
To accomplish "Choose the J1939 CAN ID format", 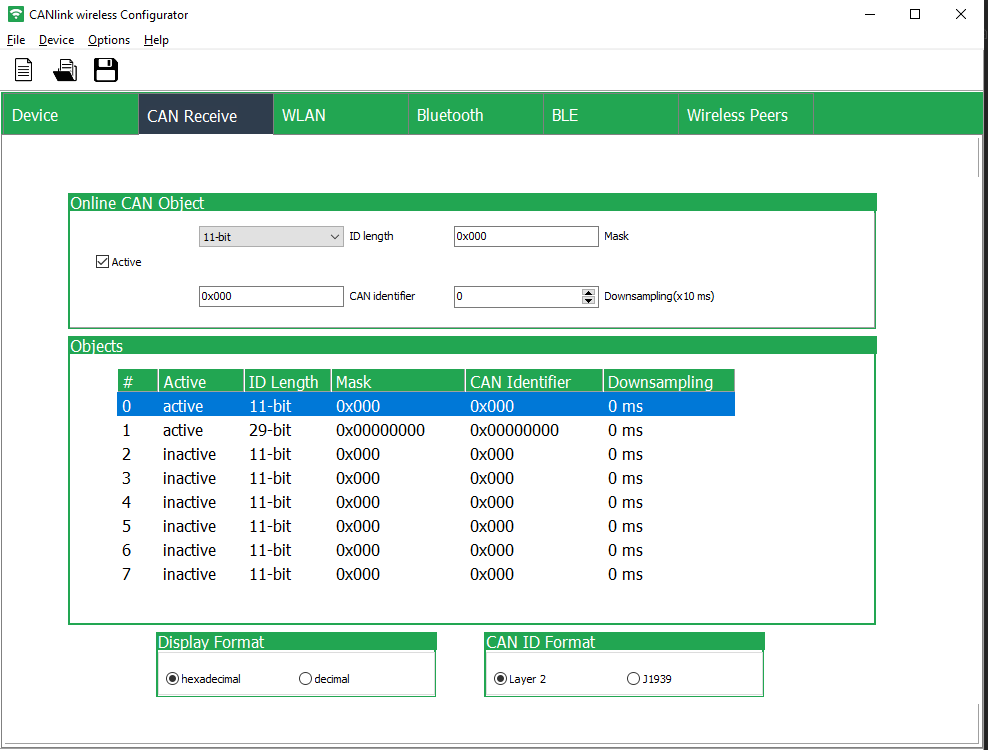I will (x=633, y=679).
